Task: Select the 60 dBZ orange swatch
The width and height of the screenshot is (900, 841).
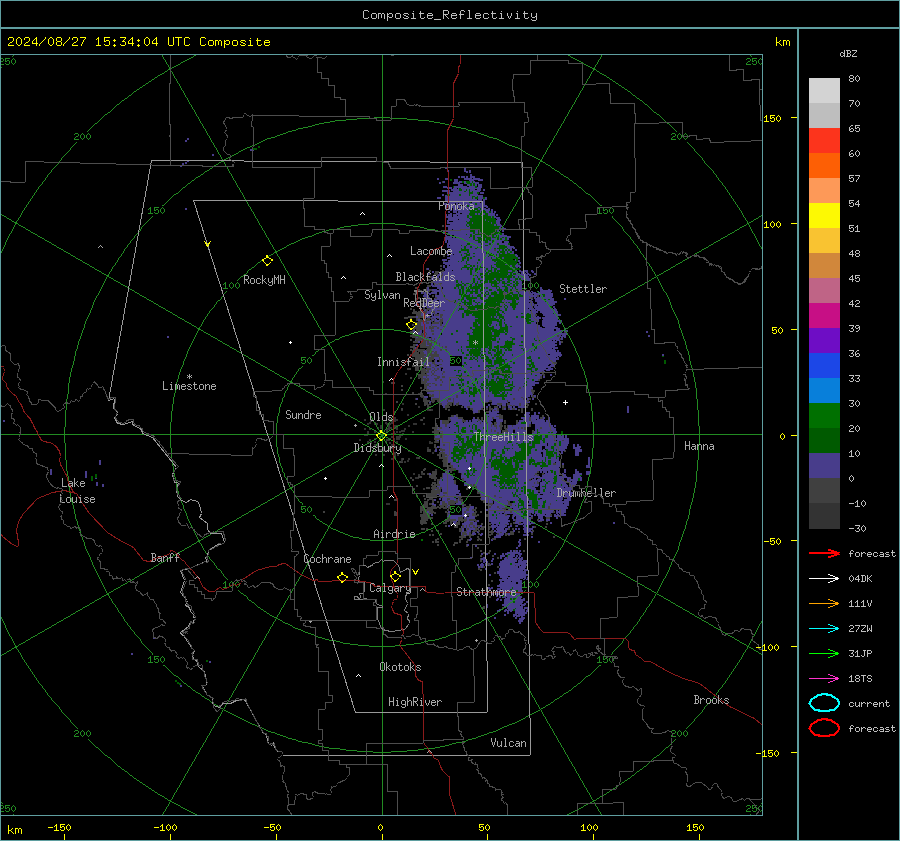Action: tap(824, 166)
